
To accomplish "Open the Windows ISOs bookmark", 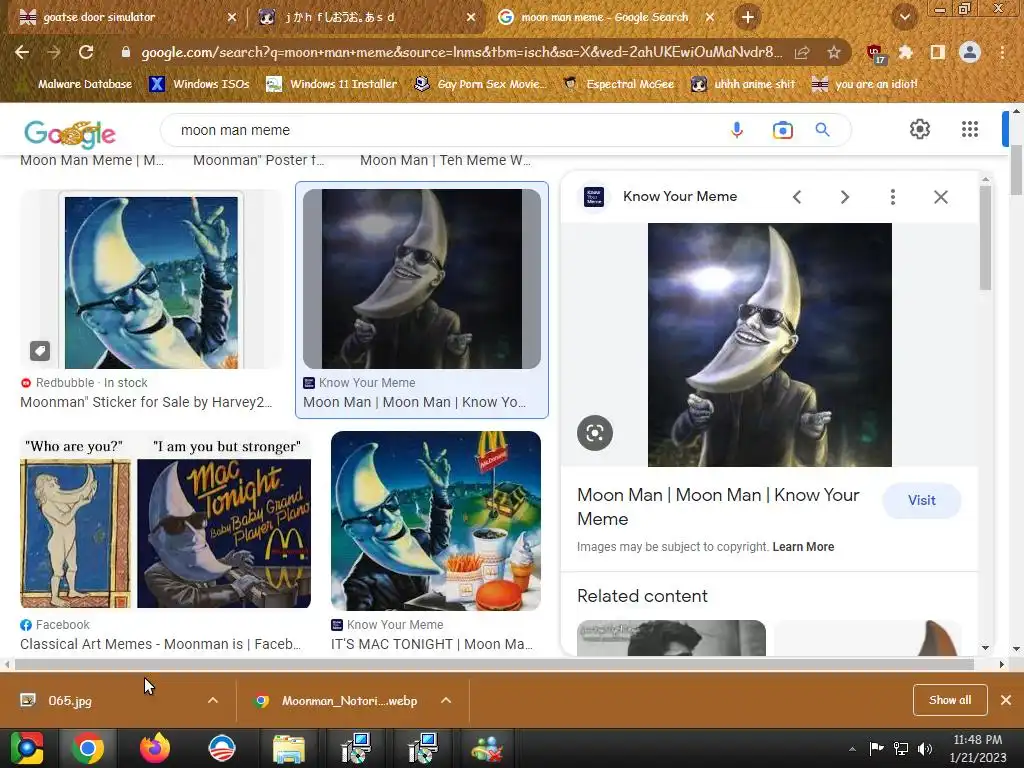I will (x=200, y=84).
